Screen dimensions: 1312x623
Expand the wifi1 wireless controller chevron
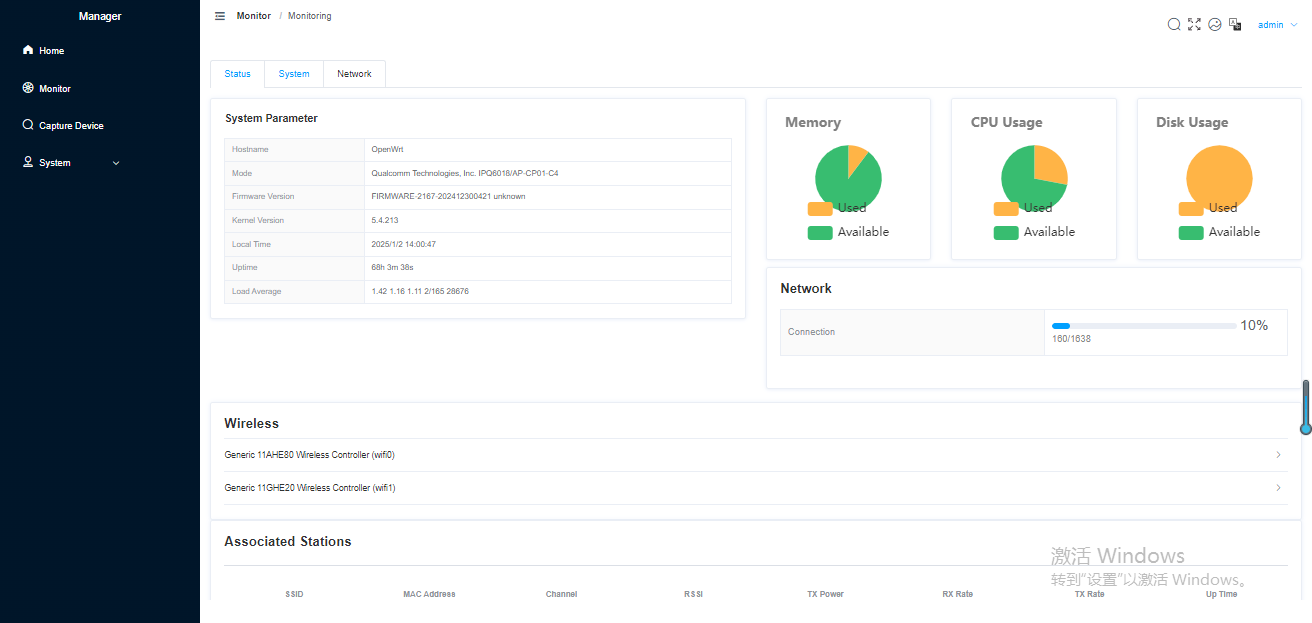coord(1279,488)
